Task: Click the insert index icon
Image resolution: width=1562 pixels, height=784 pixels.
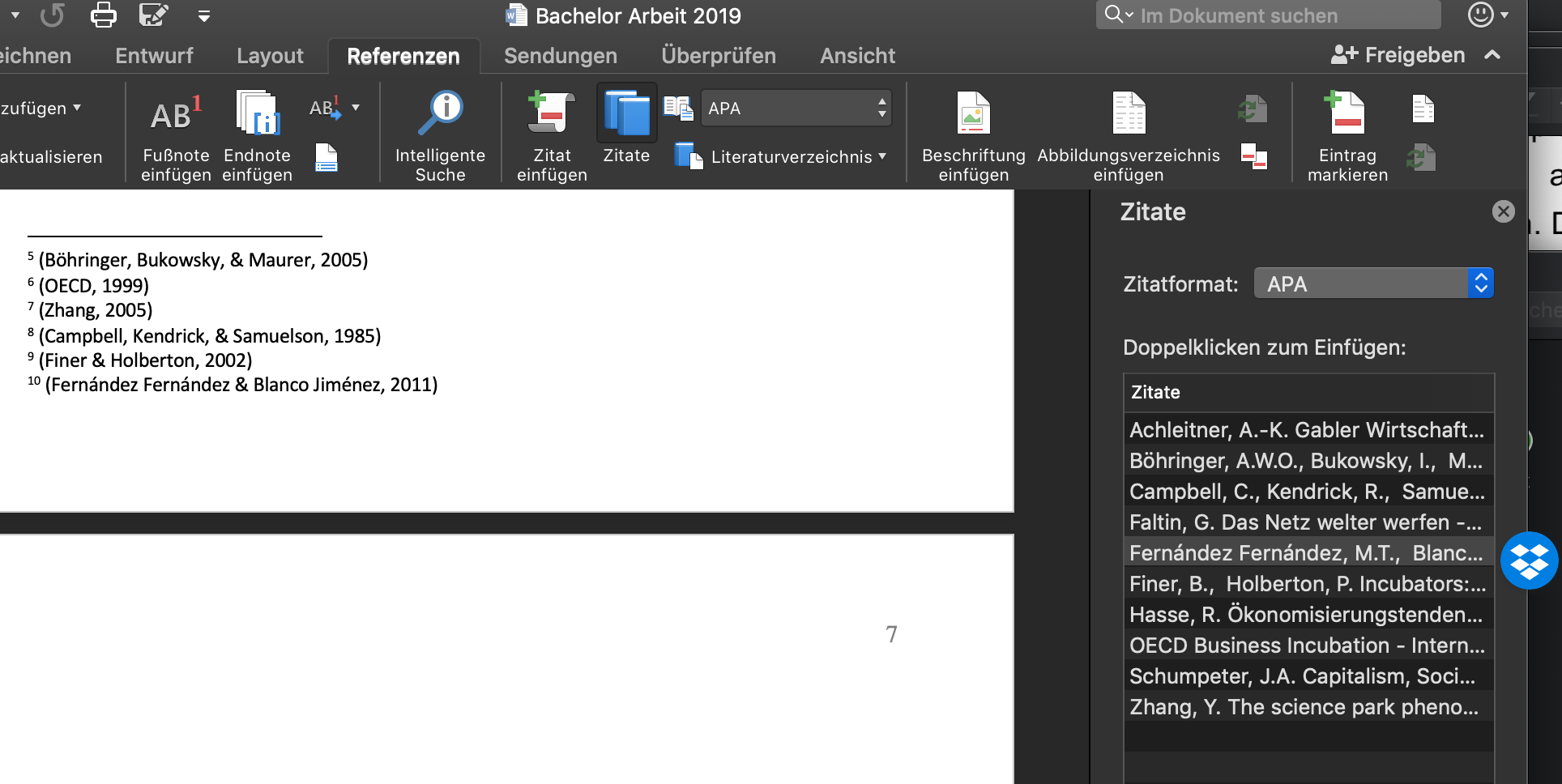Action: click(1423, 109)
